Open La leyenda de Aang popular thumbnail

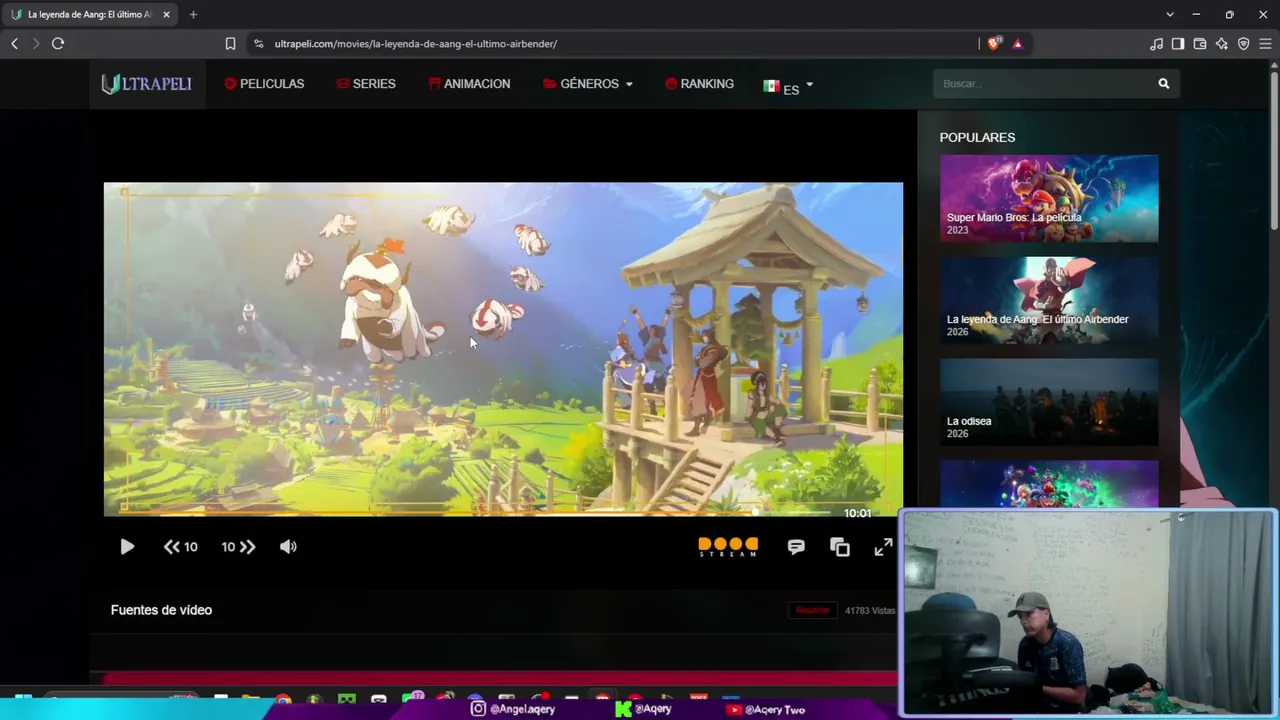[1049, 300]
